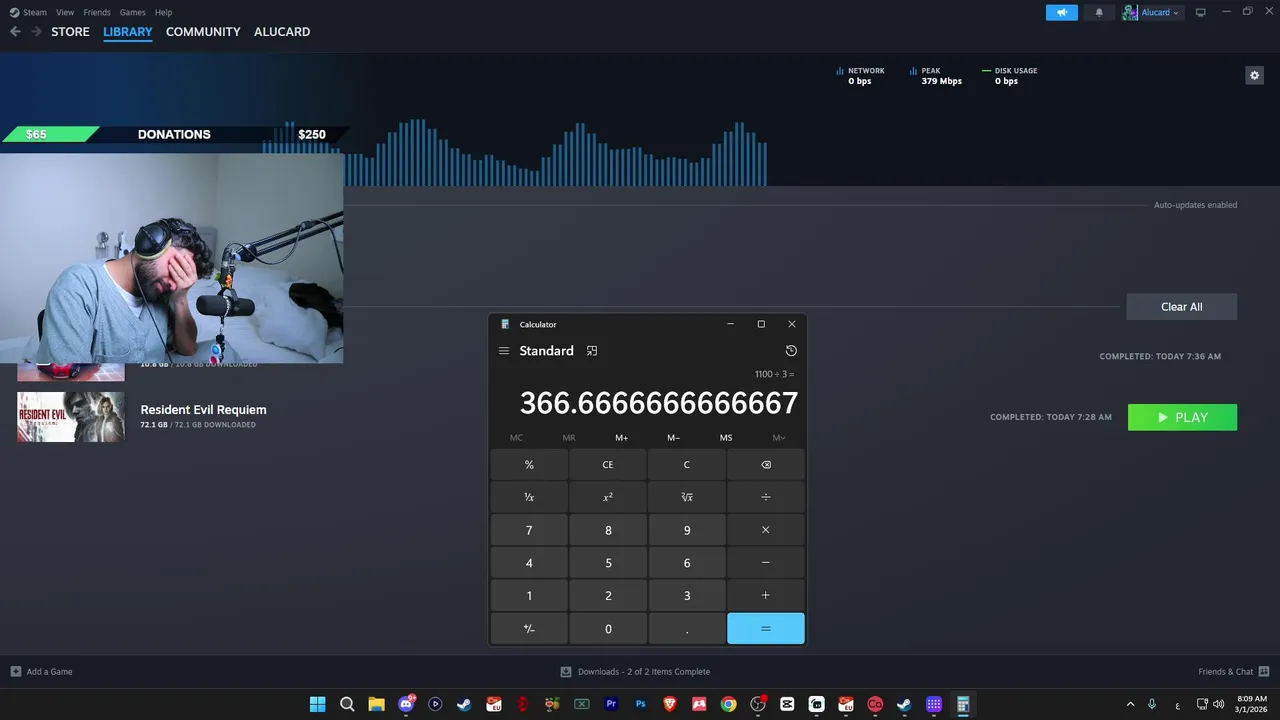Open Brave browser from taskbar
This screenshot has width=1280, height=720.
(670, 704)
